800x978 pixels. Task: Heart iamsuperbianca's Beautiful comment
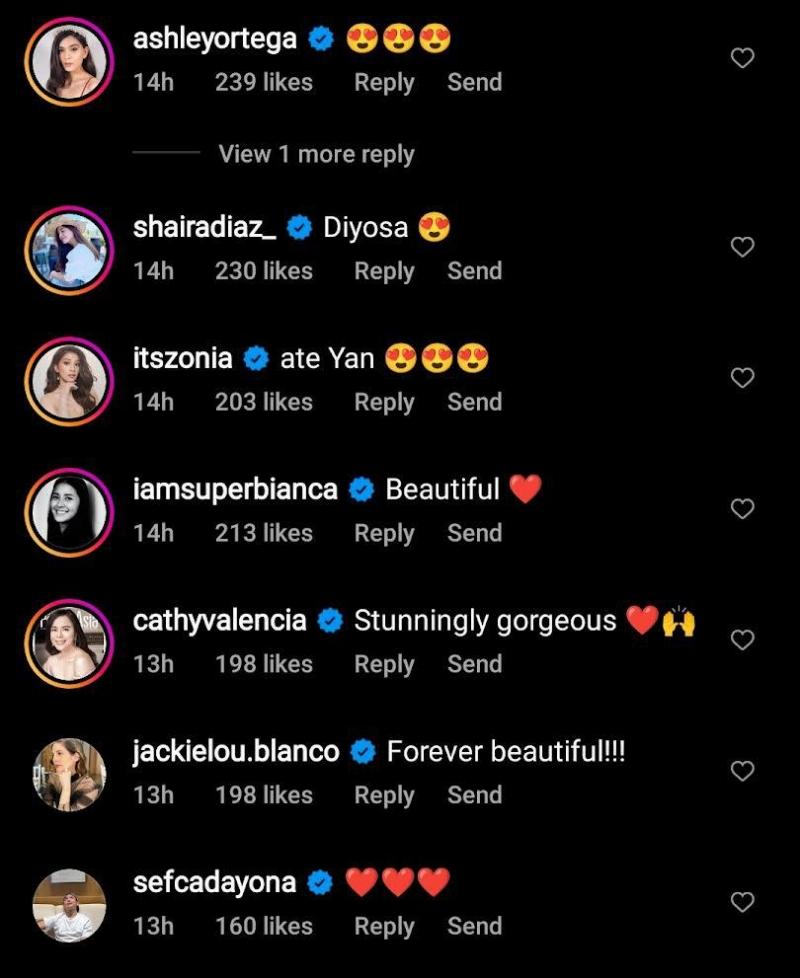742,509
